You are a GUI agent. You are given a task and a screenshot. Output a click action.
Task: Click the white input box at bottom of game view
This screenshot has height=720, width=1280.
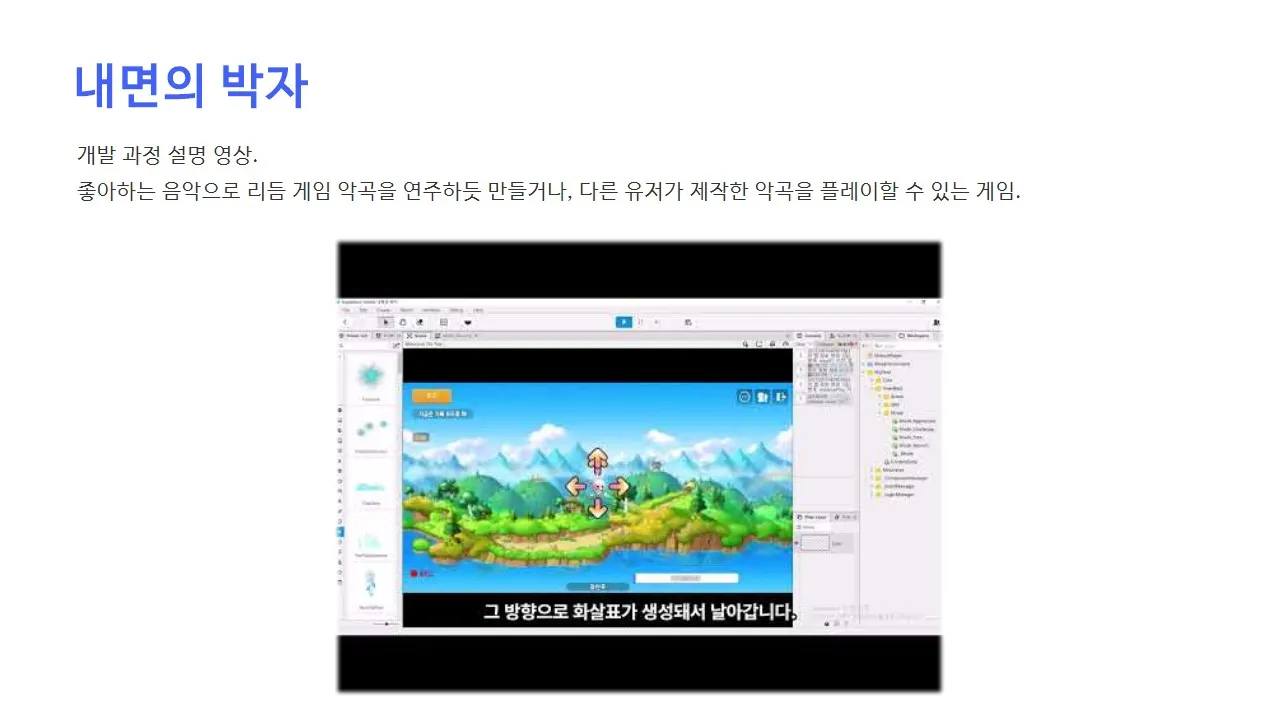pyautogui.click(x=687, y=578)
